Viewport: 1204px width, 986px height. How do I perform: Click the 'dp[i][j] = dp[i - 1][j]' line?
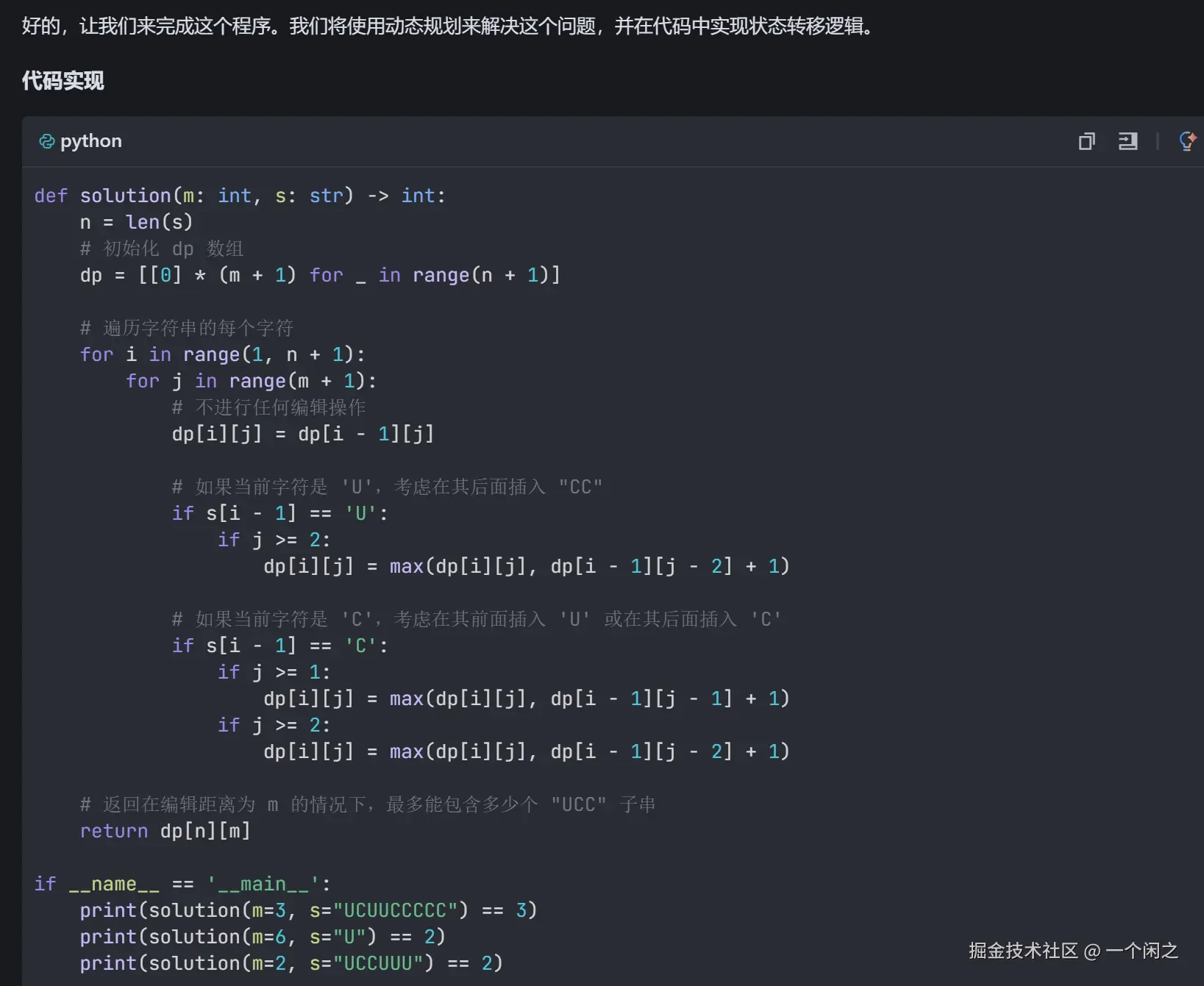pos(303,434)
